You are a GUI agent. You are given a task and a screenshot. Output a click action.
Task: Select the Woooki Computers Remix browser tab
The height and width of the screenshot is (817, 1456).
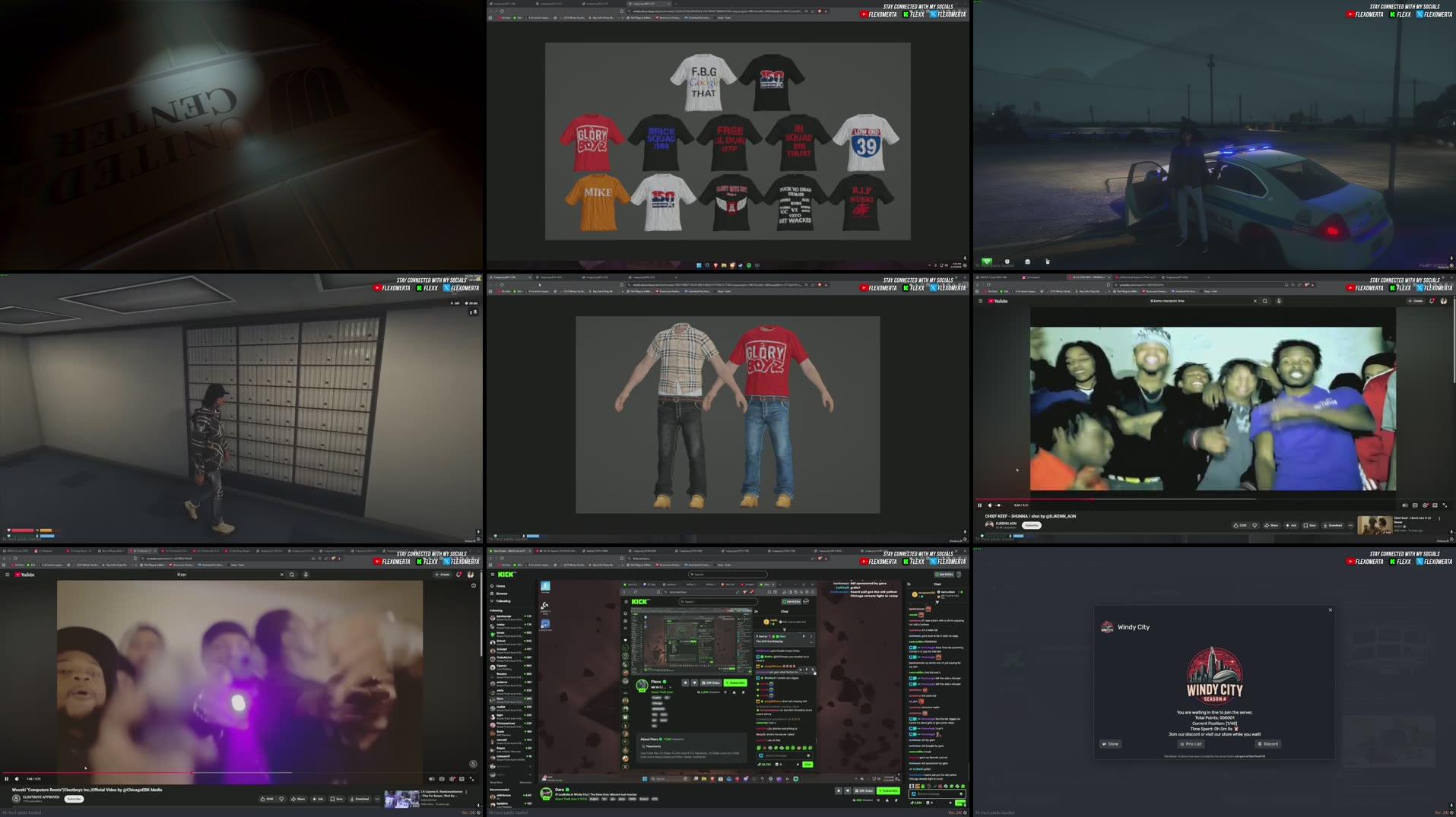(x=142, y=552)
